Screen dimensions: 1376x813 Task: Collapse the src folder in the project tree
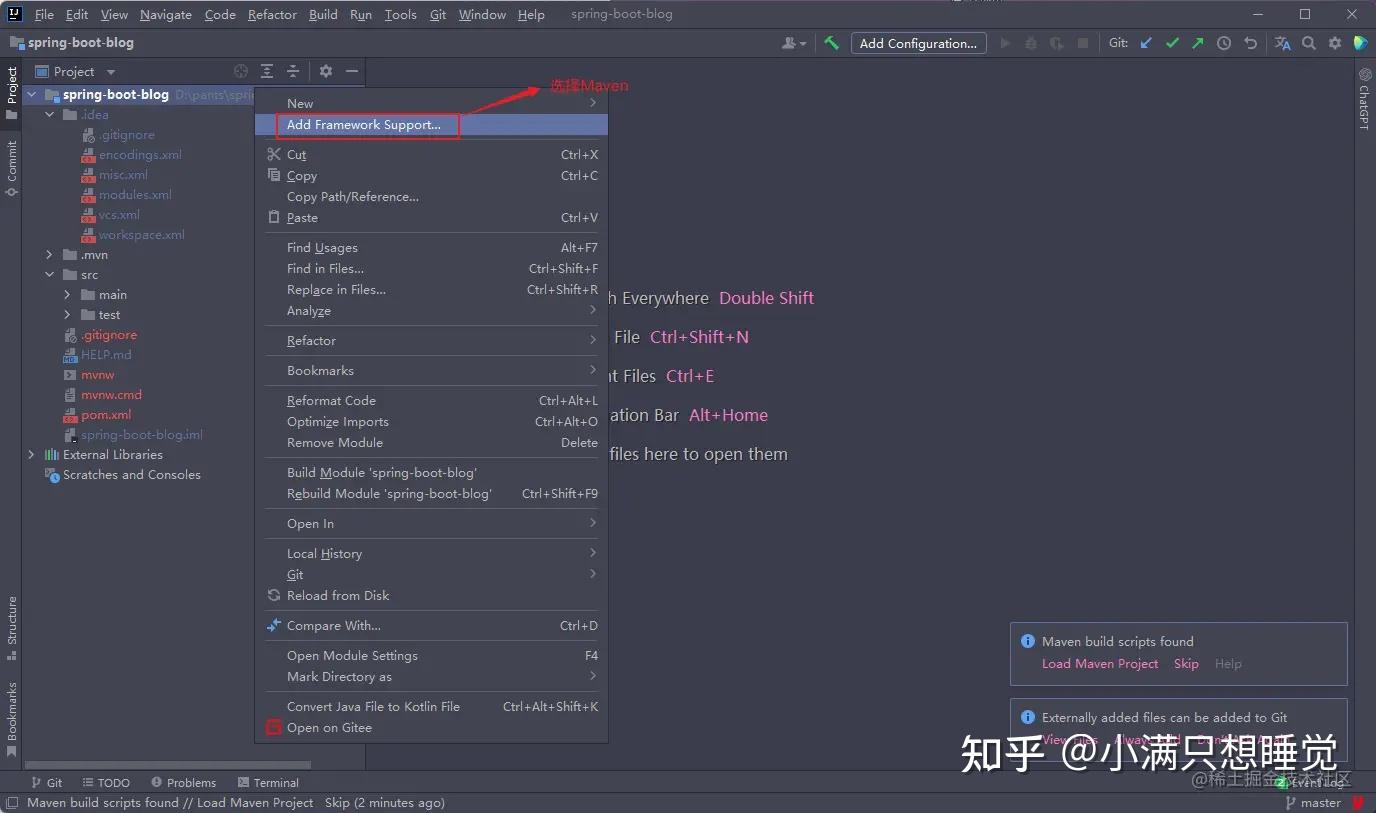(49, 274)
